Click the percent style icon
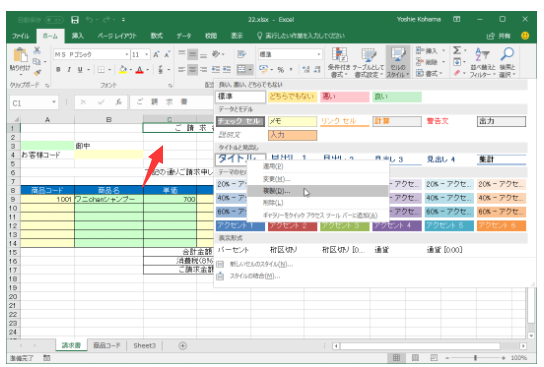Screen dimensions: 544x367 point(281,70)
